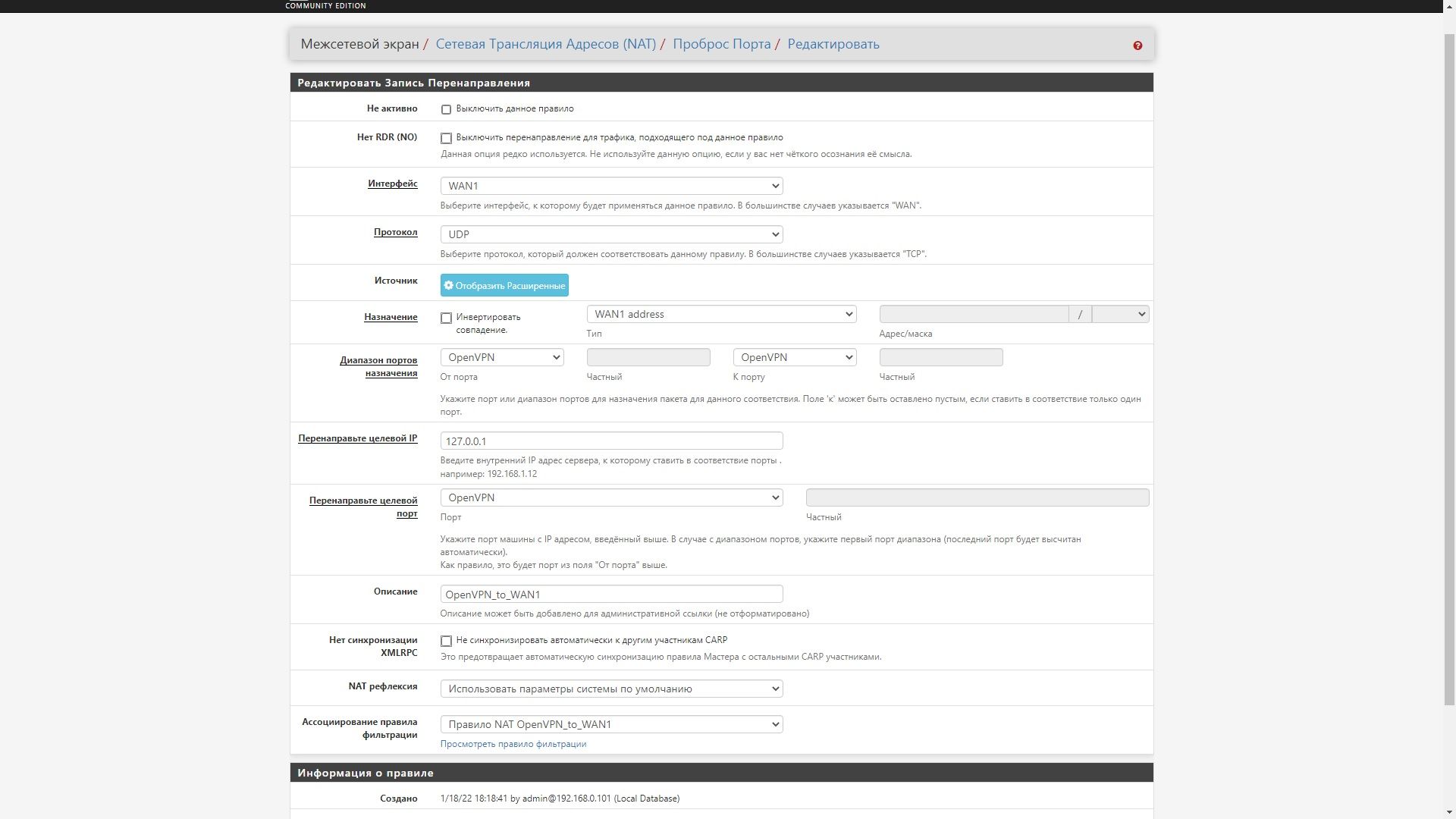Click the 'Перенаправьте целевой порт' label
Viewport: 1456px width, 819px height.
coord(363,507)
